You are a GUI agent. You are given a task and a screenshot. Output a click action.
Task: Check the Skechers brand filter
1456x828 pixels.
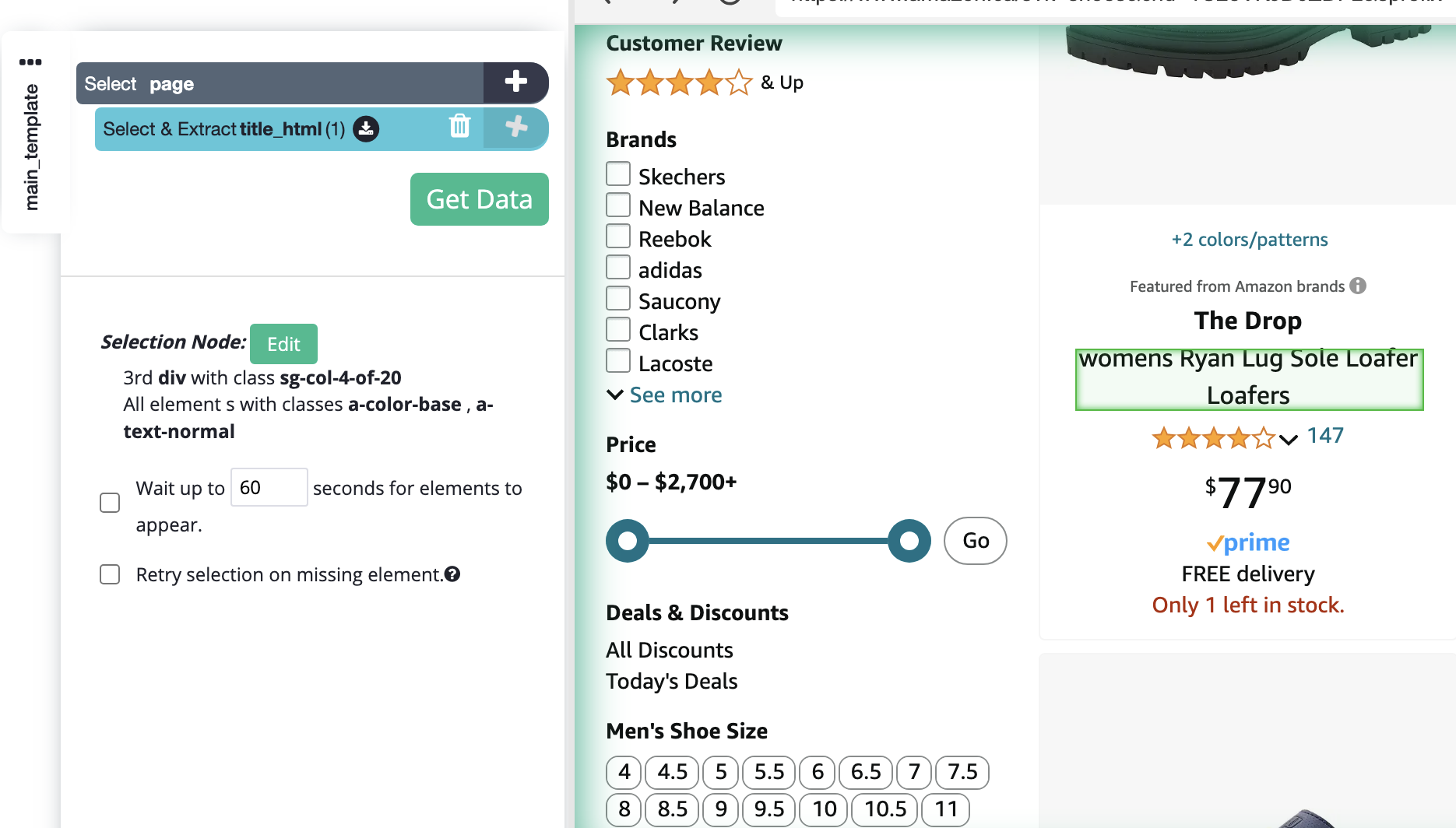(x=618, y=174)
